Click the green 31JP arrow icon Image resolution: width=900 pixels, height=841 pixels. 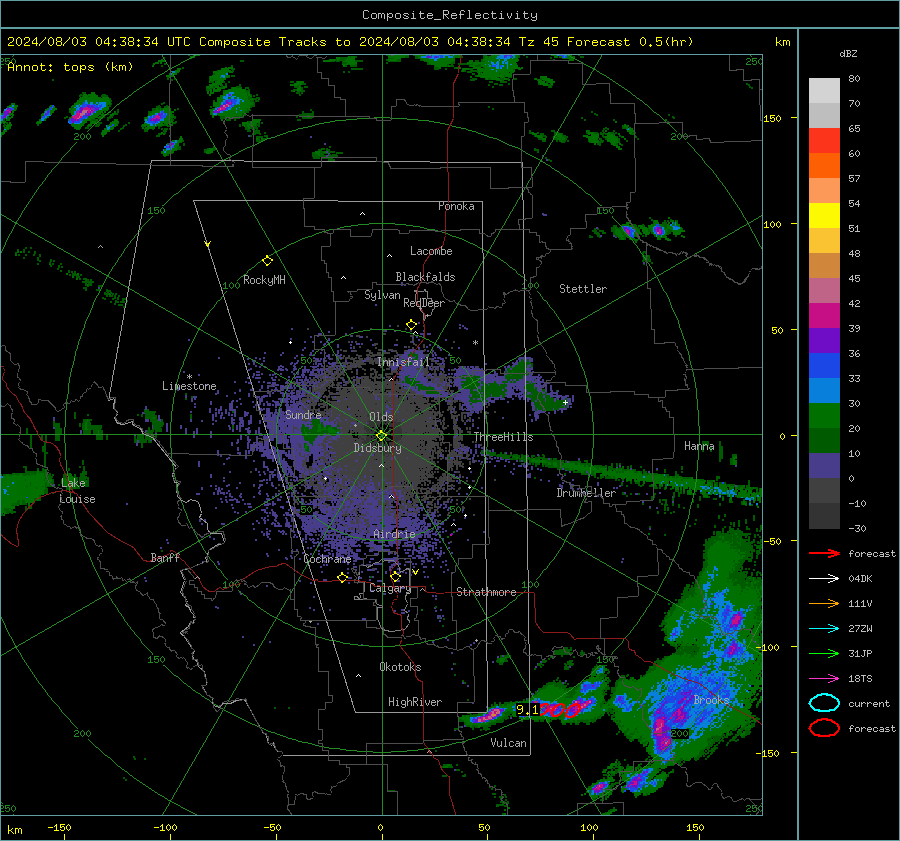click(x=824, y=653)
